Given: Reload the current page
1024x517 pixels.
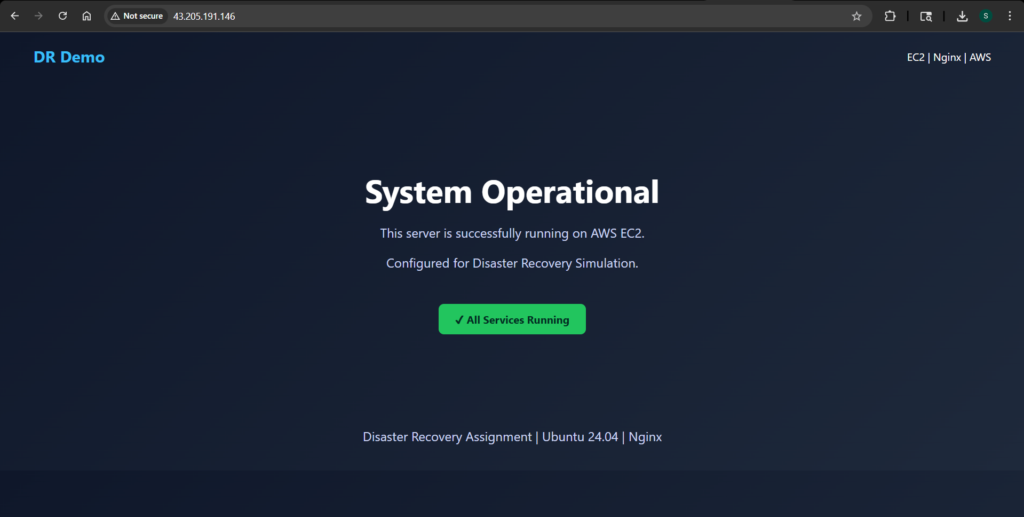Looking at the screenshot, I should tap(63, 16).
